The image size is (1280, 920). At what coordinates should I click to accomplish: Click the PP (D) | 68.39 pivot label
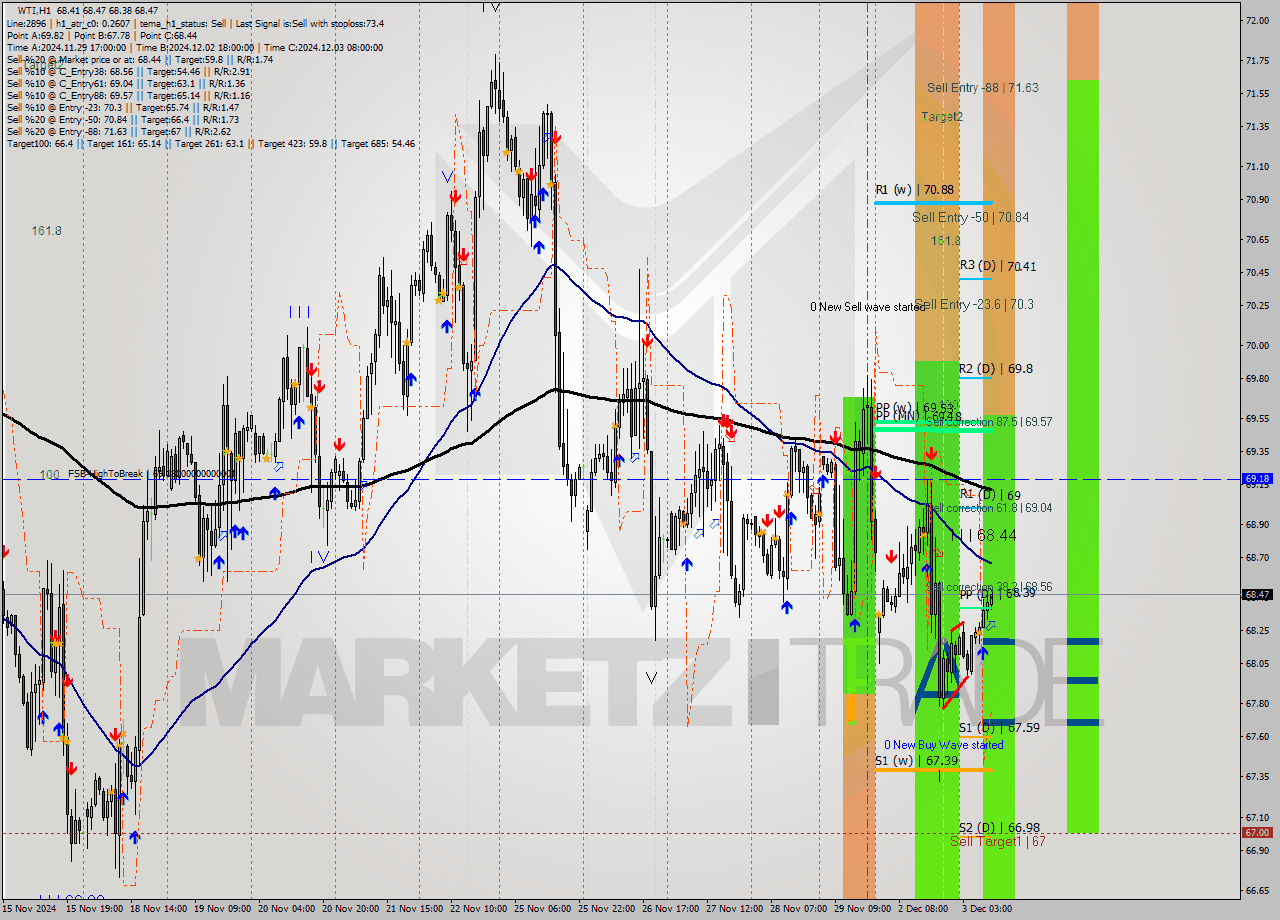tap(997, 594)
